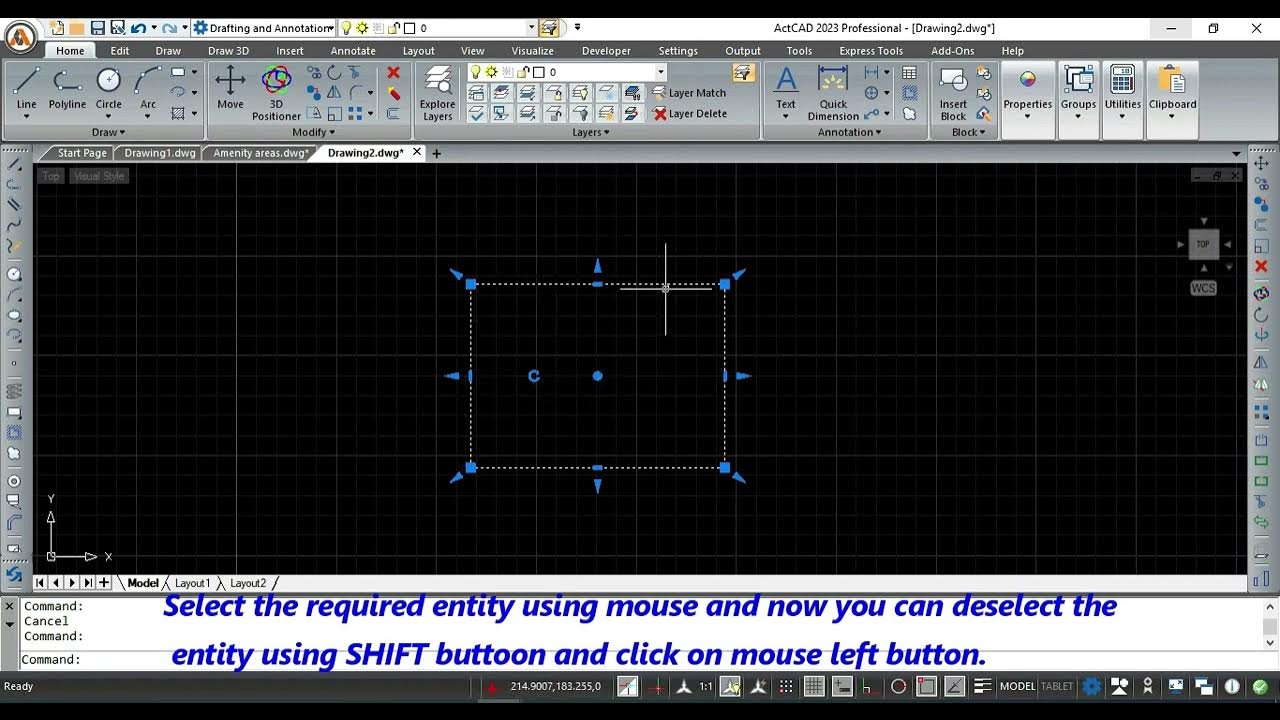Screen dimensions: 1280x720
Task: Expand the Annotation panel
Action: pyautogui.click(x=849, y=132)
